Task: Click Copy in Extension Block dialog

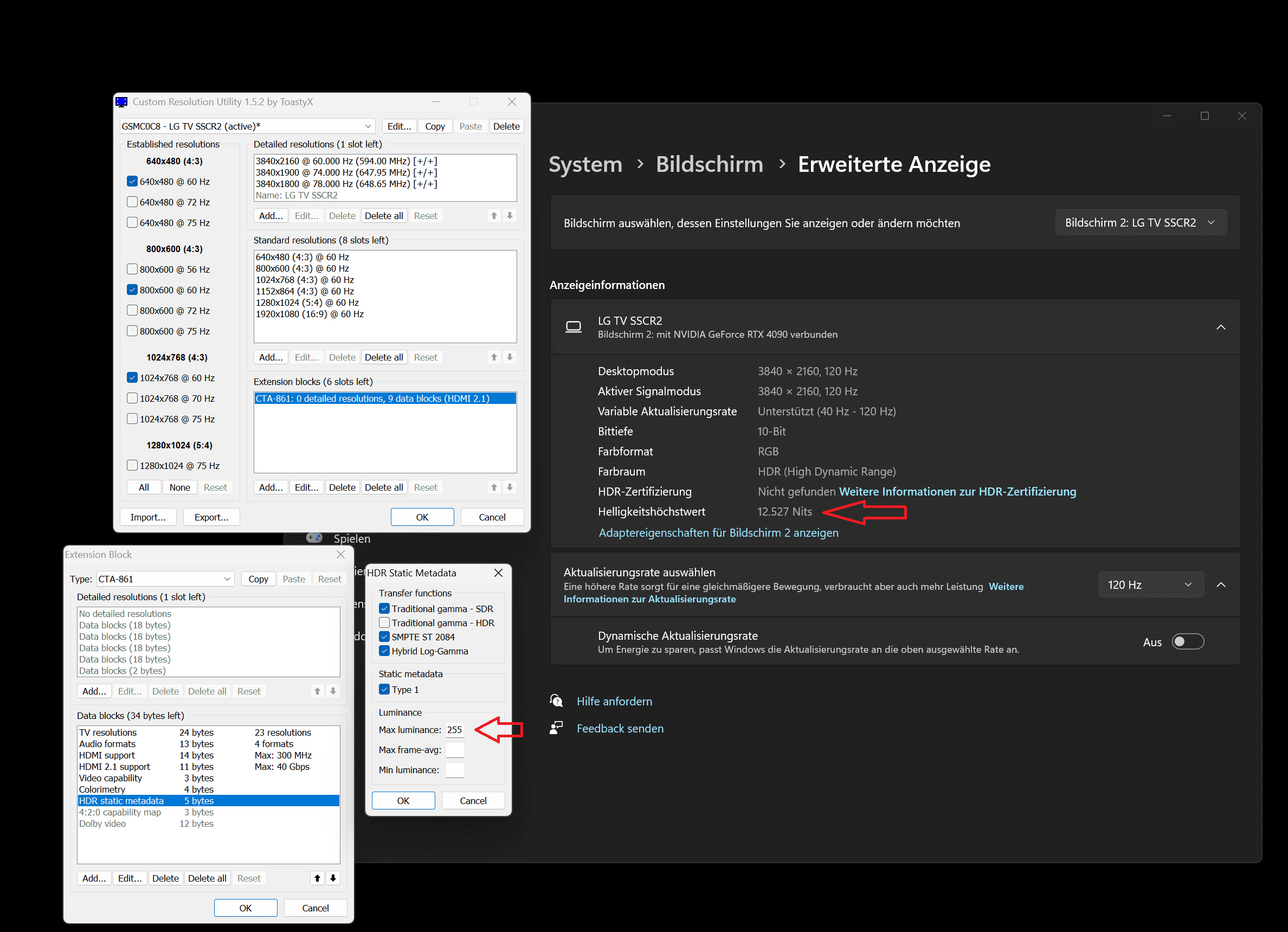Action: [x=259, y=579]
